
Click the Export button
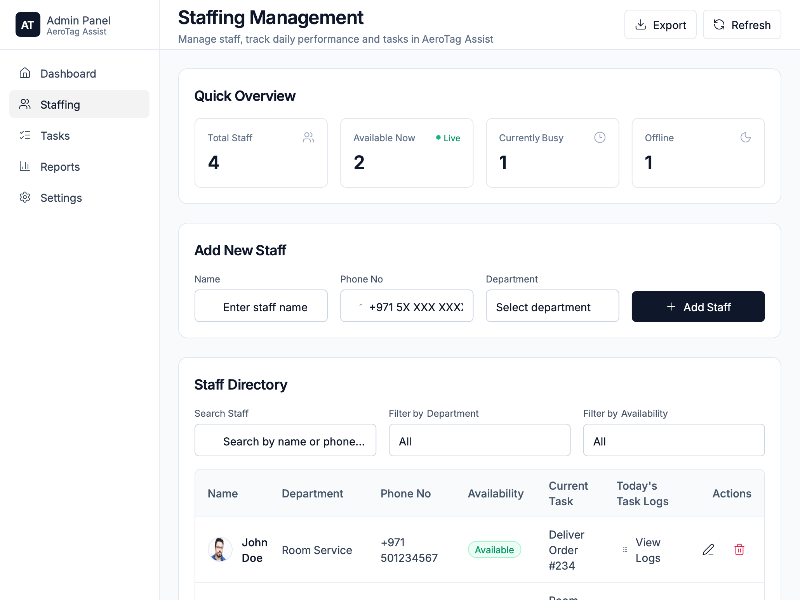click(660, 24)
